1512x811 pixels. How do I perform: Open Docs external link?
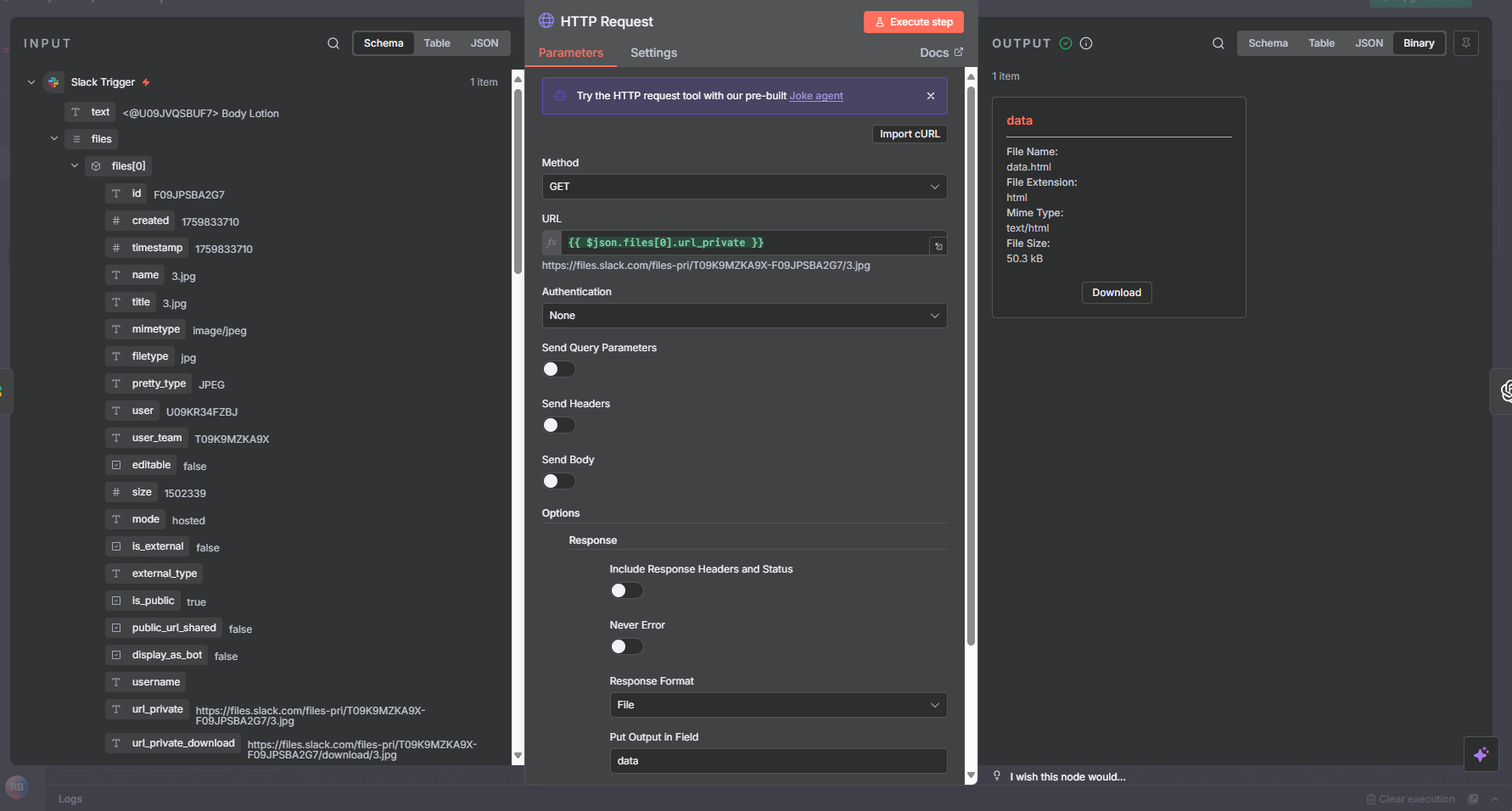[x=941, y=53]
